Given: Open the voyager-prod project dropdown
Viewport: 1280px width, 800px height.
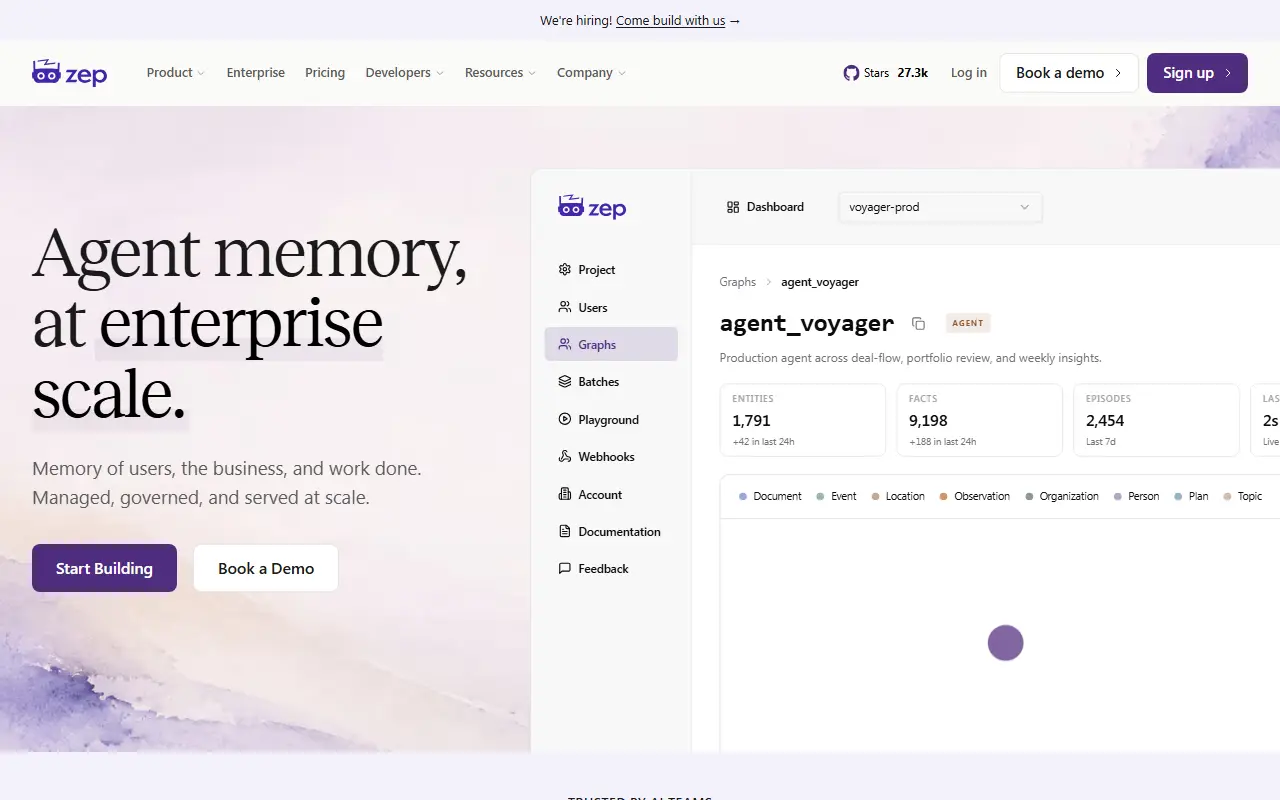Looking at the screenshot, I should coord(940,207).
